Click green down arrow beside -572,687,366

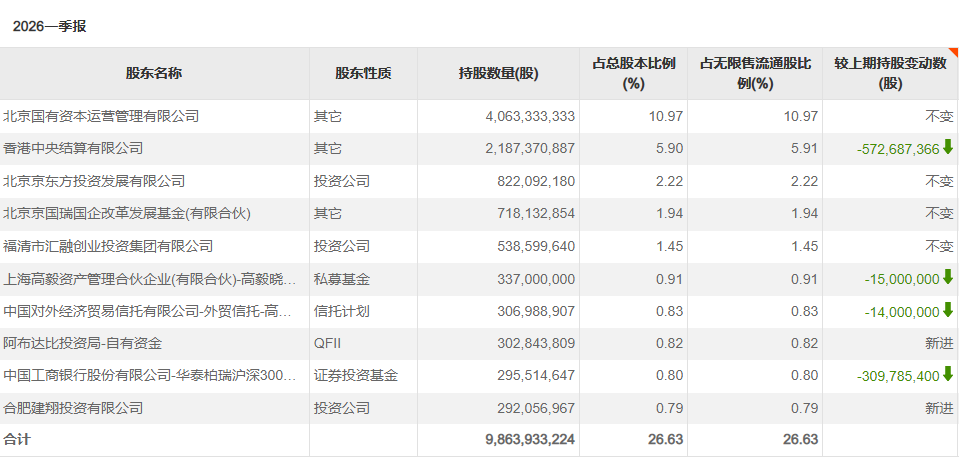tap(947, 148)
